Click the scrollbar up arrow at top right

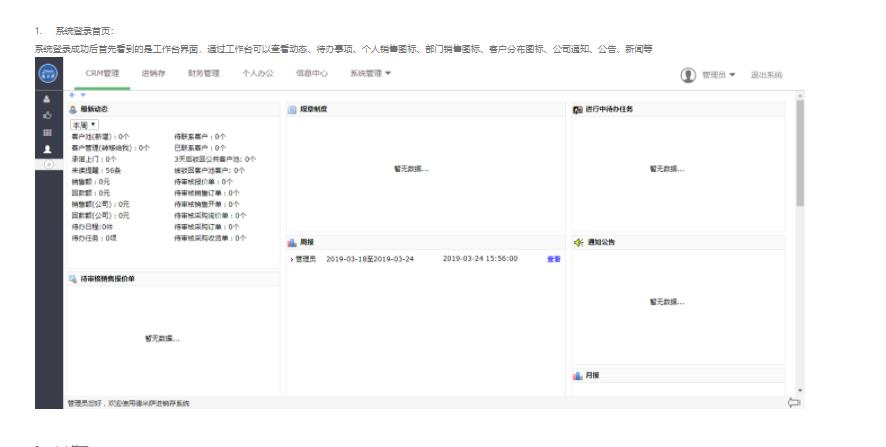(800, 96)
